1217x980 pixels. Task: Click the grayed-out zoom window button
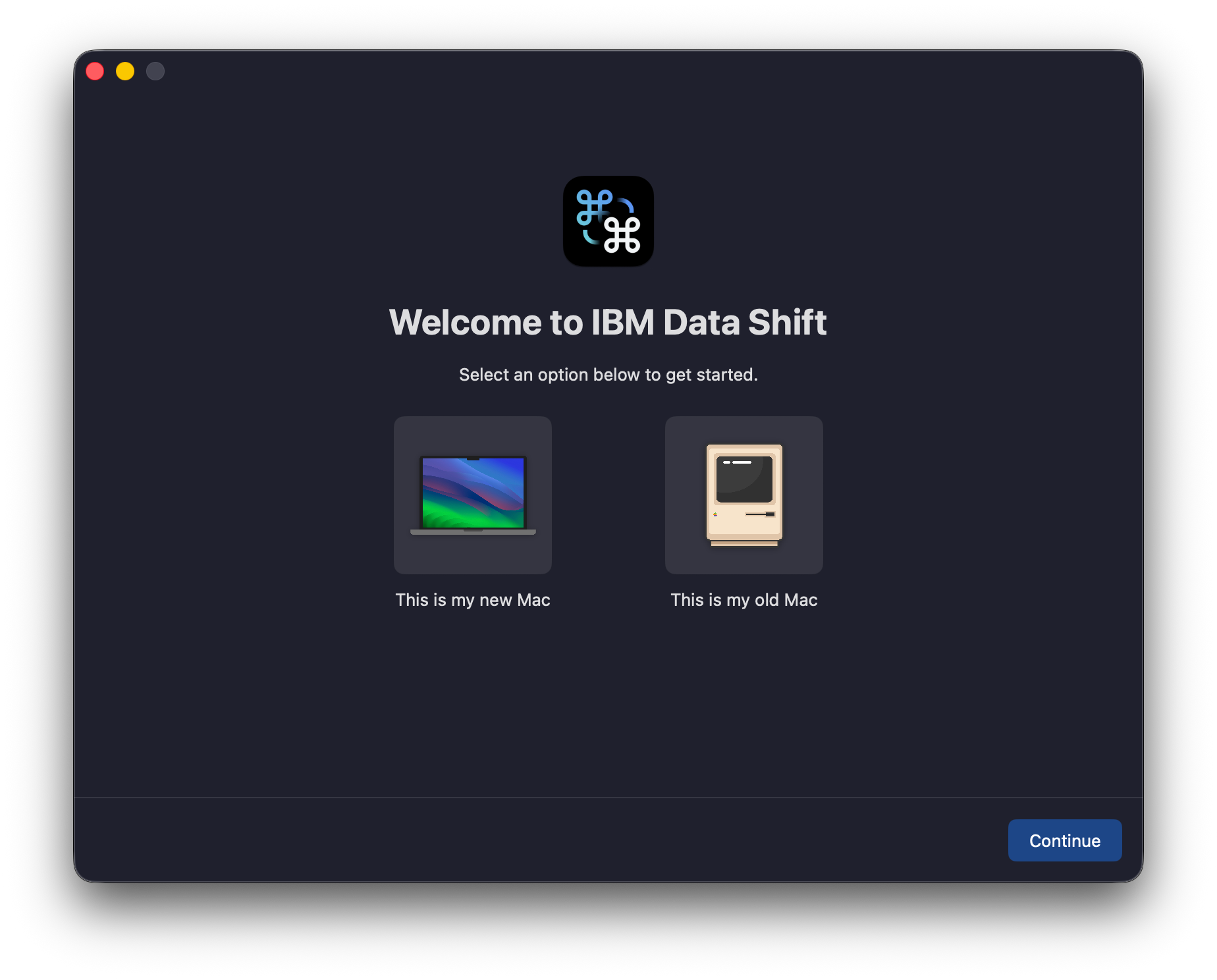click(155, 71)
